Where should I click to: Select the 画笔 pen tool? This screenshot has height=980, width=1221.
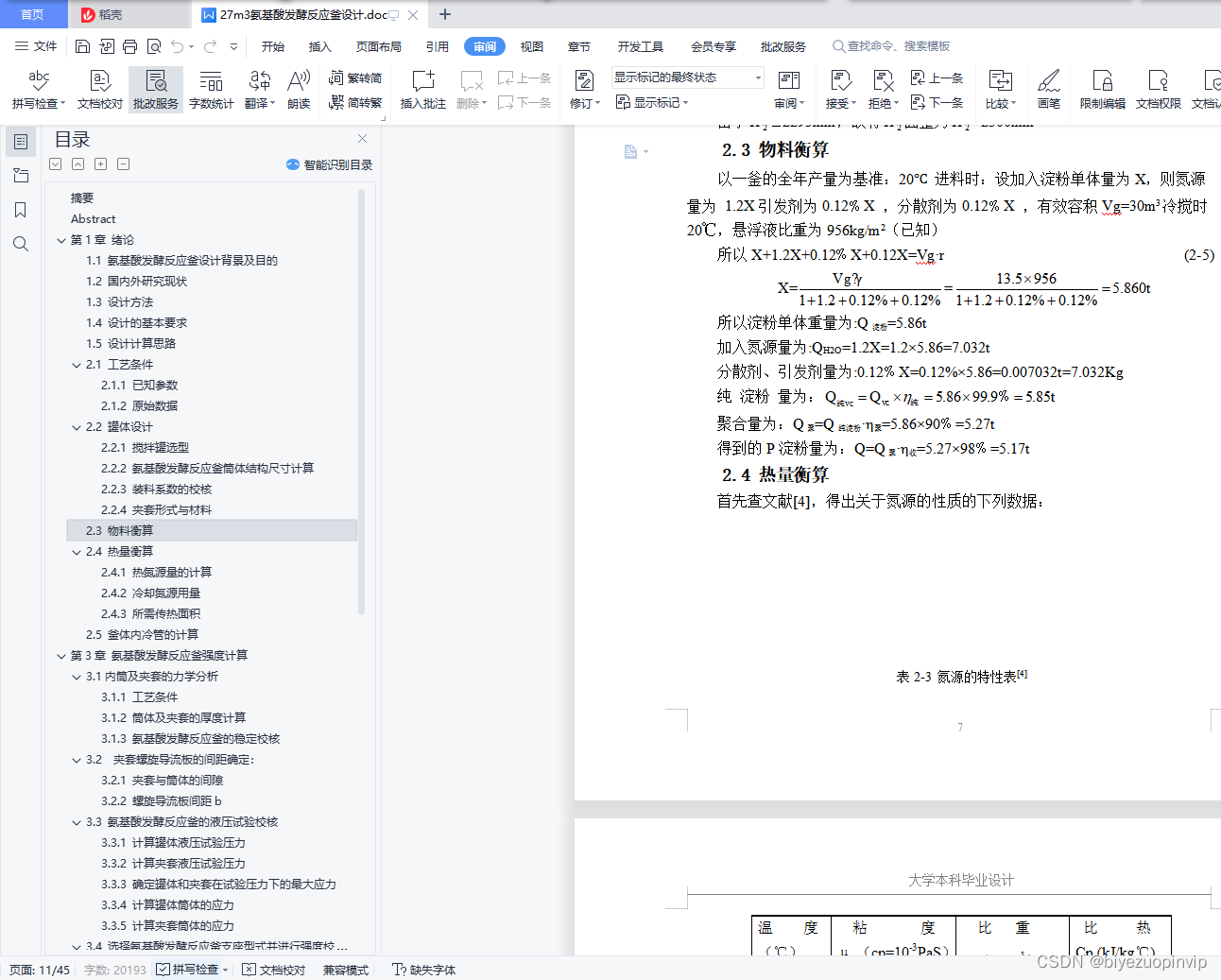click(x=1049, y=90)
